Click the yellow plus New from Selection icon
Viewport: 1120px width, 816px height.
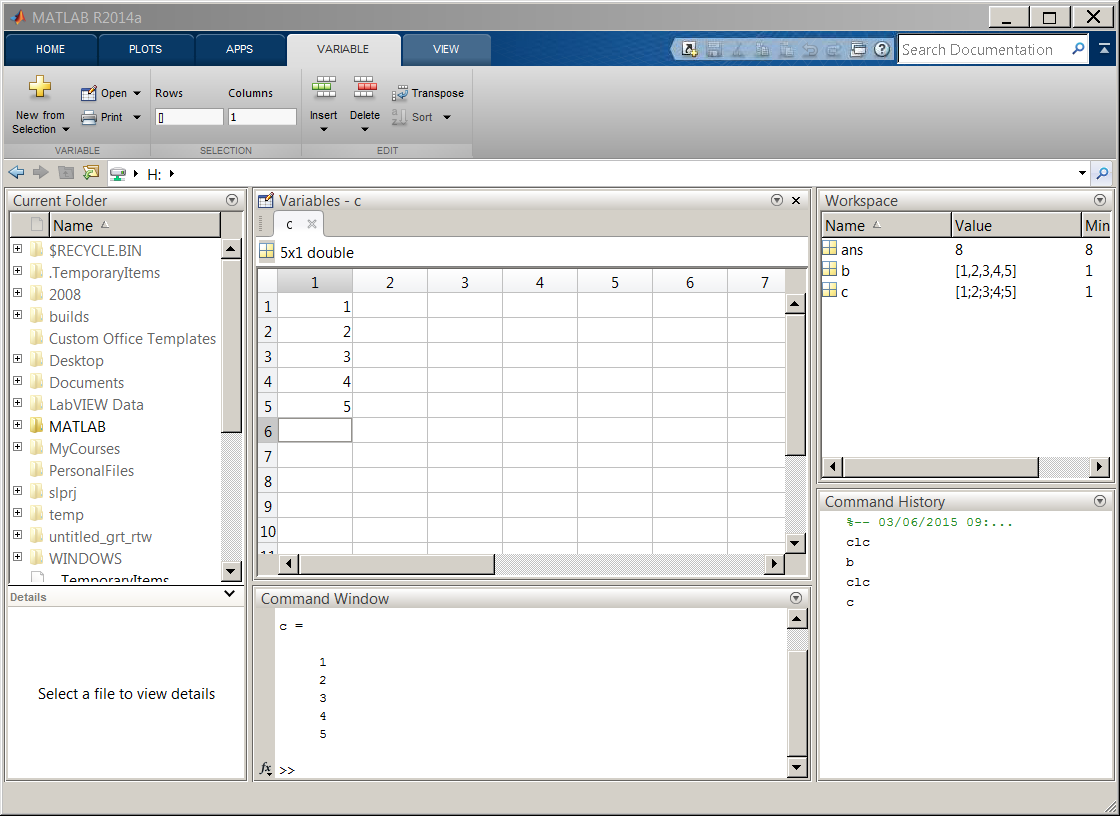click(40, 87)
